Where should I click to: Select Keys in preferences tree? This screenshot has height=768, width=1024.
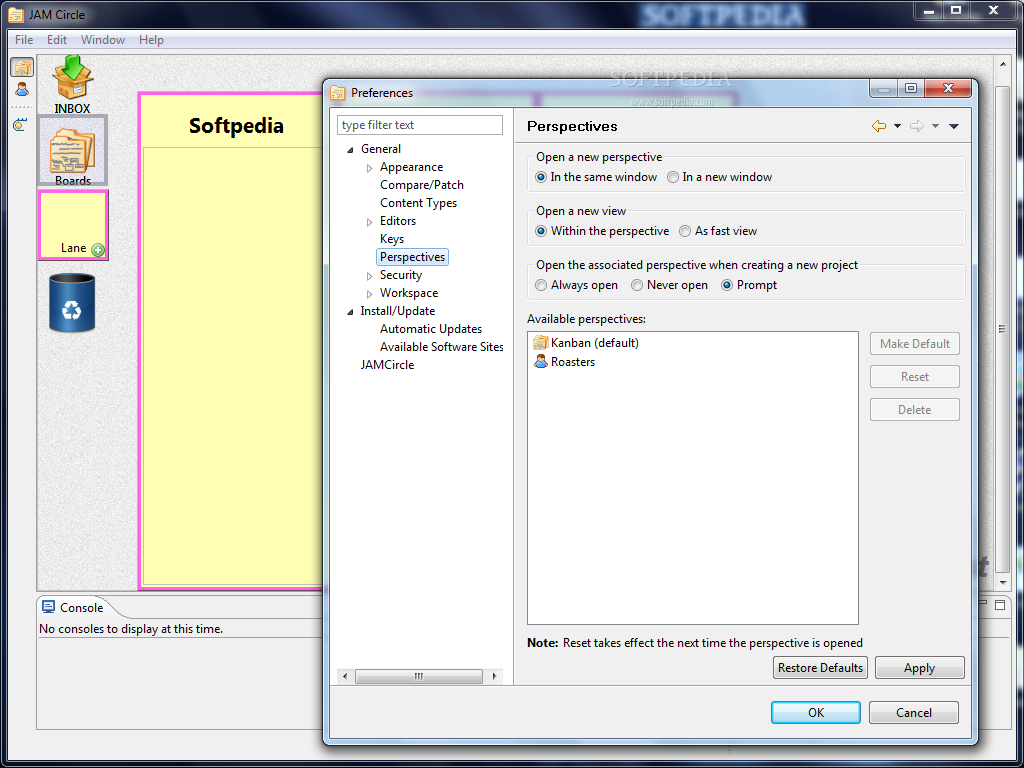coord(392,239)
